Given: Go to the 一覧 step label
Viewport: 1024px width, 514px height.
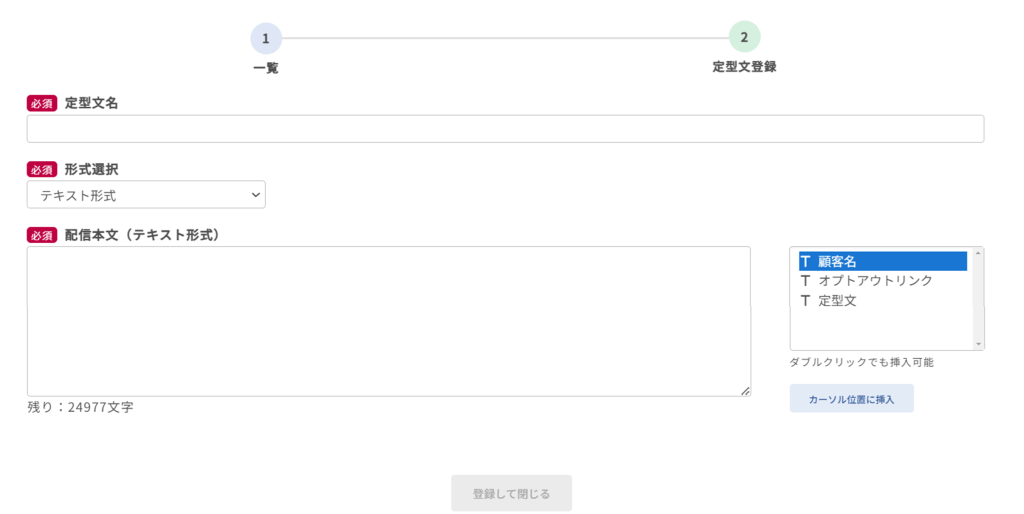Looking at the screenshot, I should point(266,68).
